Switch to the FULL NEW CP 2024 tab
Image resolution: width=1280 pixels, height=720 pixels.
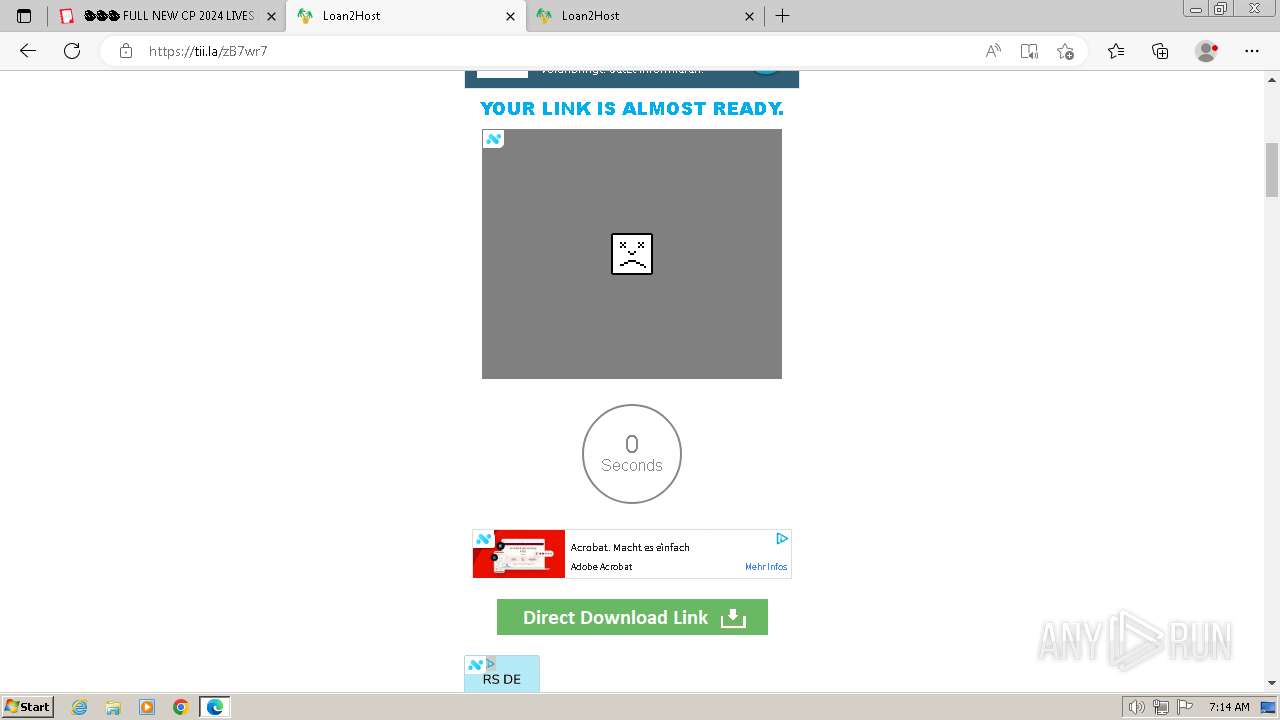pyautogui.click(x=168, y=16)
